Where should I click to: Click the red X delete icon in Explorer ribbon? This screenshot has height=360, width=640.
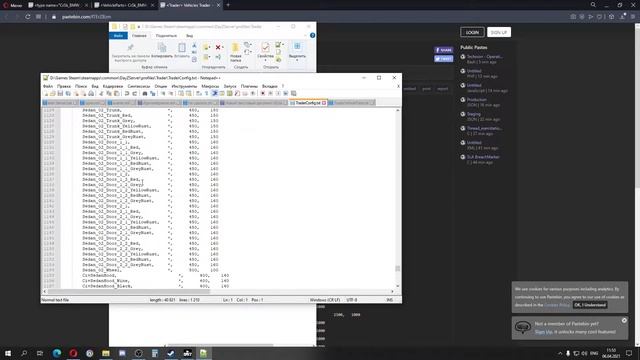pyautogui.click(x=218, y=47)
